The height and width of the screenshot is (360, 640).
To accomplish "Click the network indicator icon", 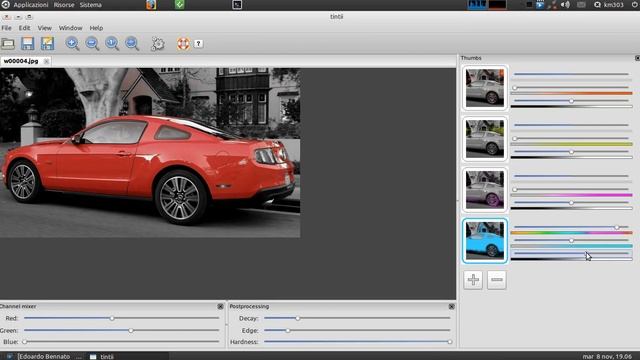I will 552,4.
